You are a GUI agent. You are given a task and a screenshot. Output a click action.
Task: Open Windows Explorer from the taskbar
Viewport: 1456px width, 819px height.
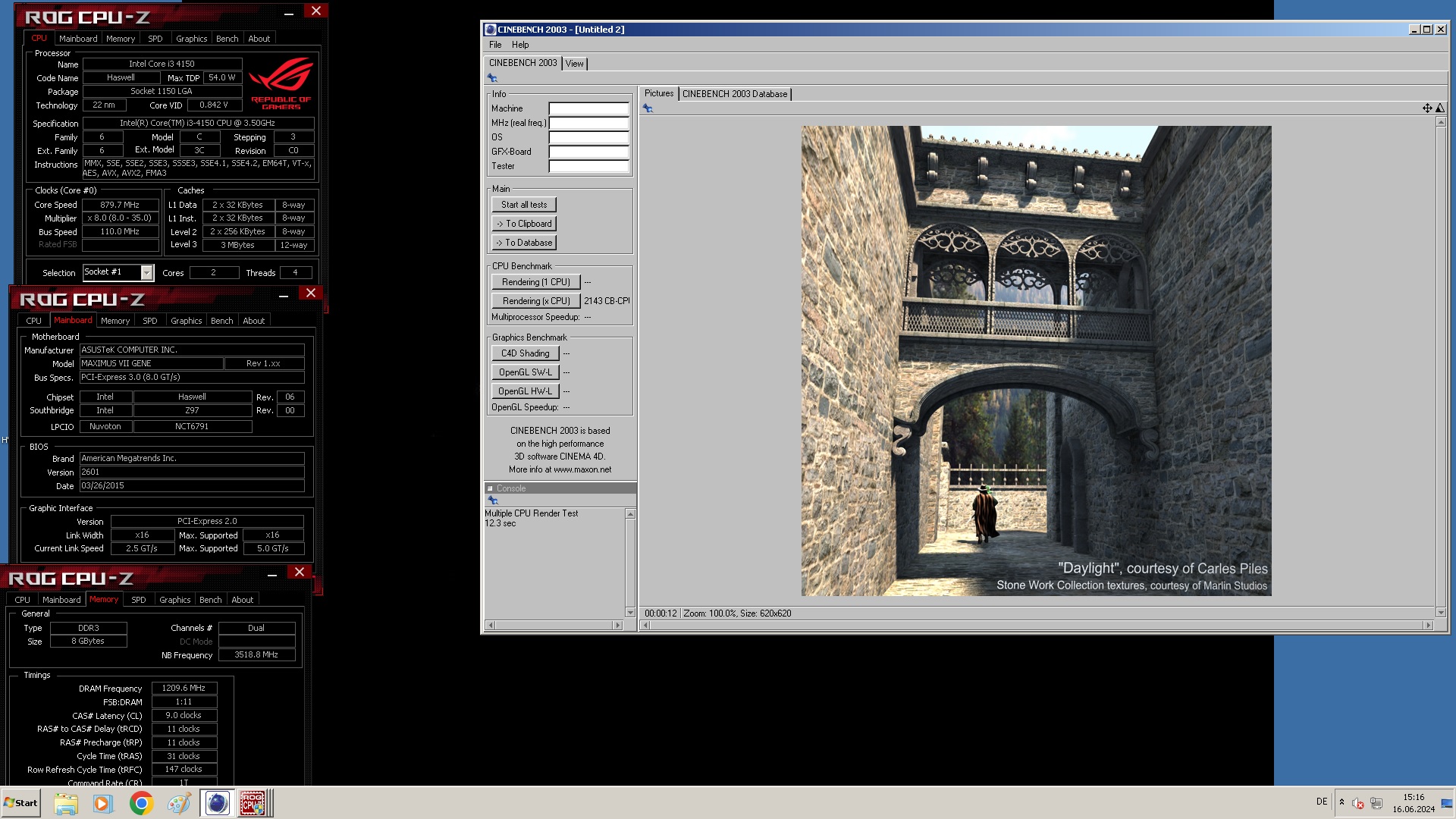point(66,803)
